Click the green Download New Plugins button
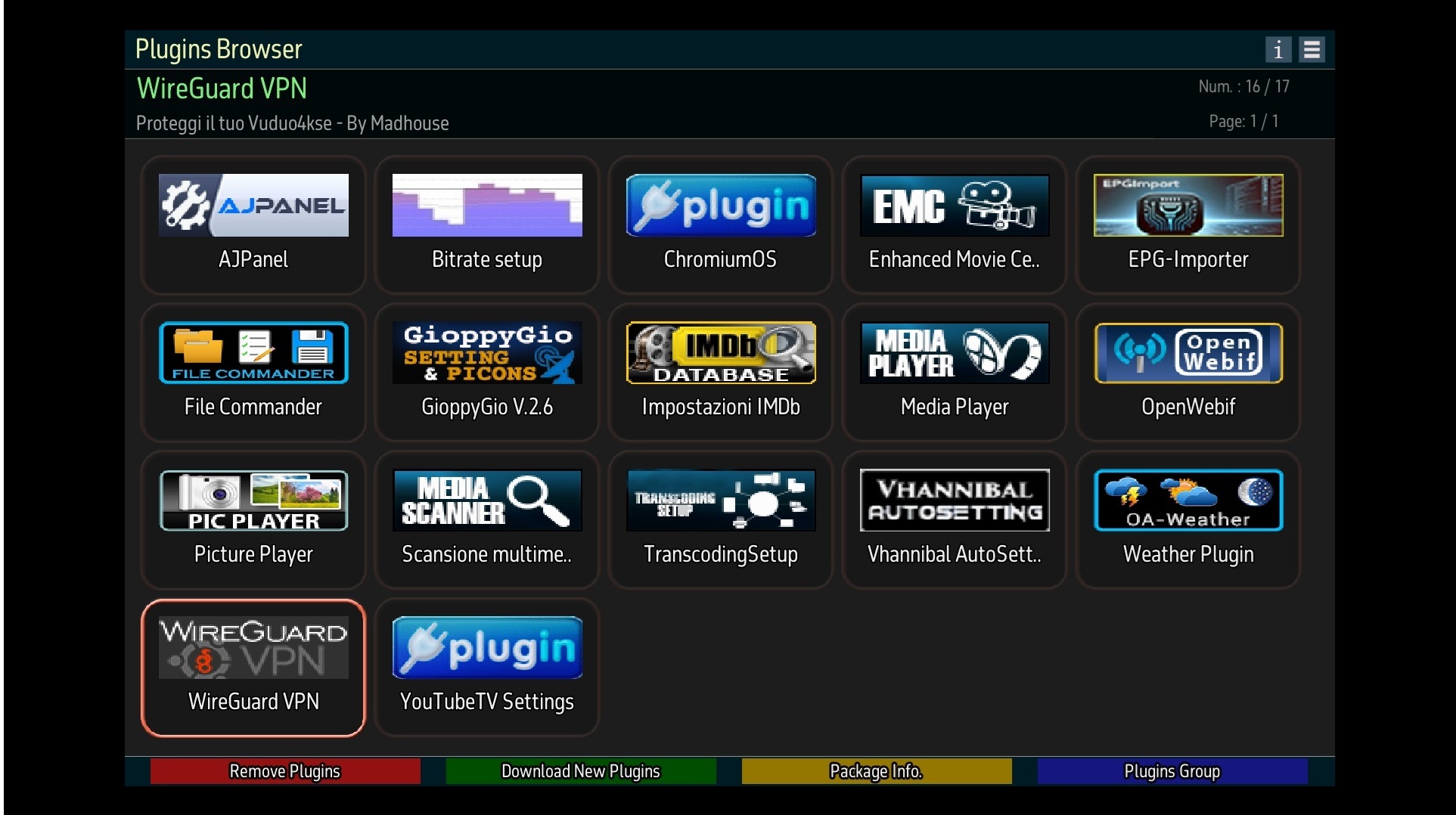This screenshot has width=1456, height=815. [581, 771]
